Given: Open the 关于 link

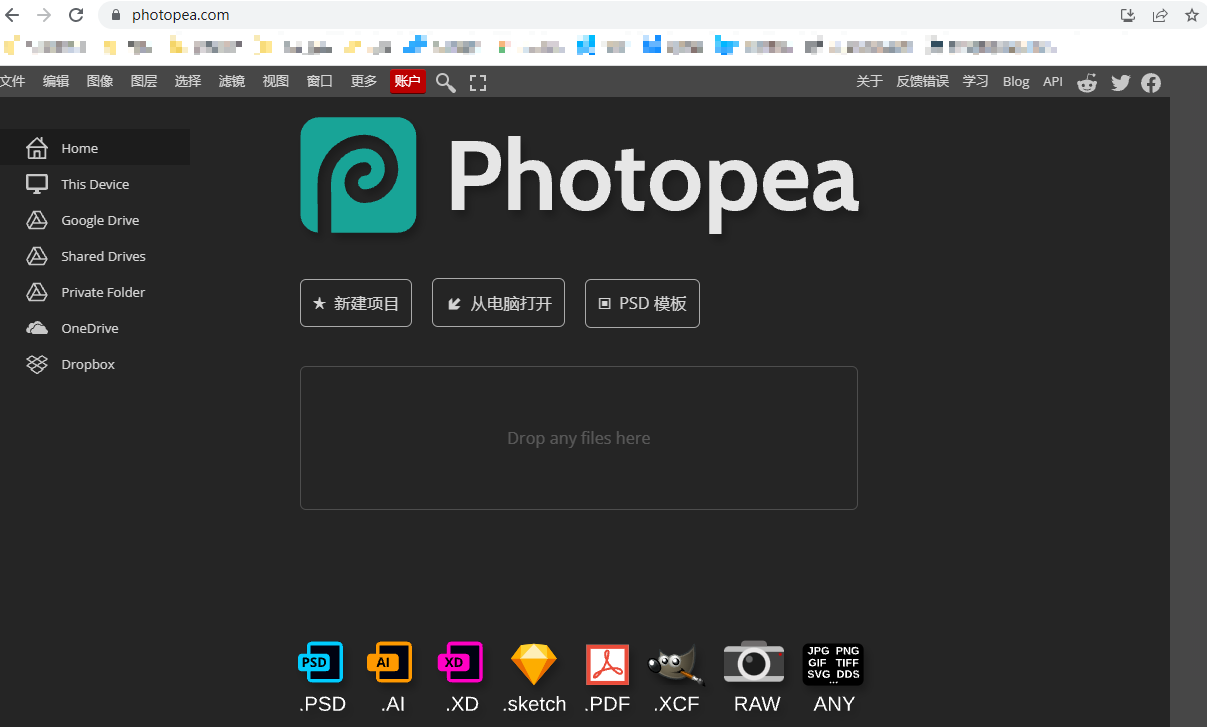Looking at the screenshot, I should coord(870,82).
